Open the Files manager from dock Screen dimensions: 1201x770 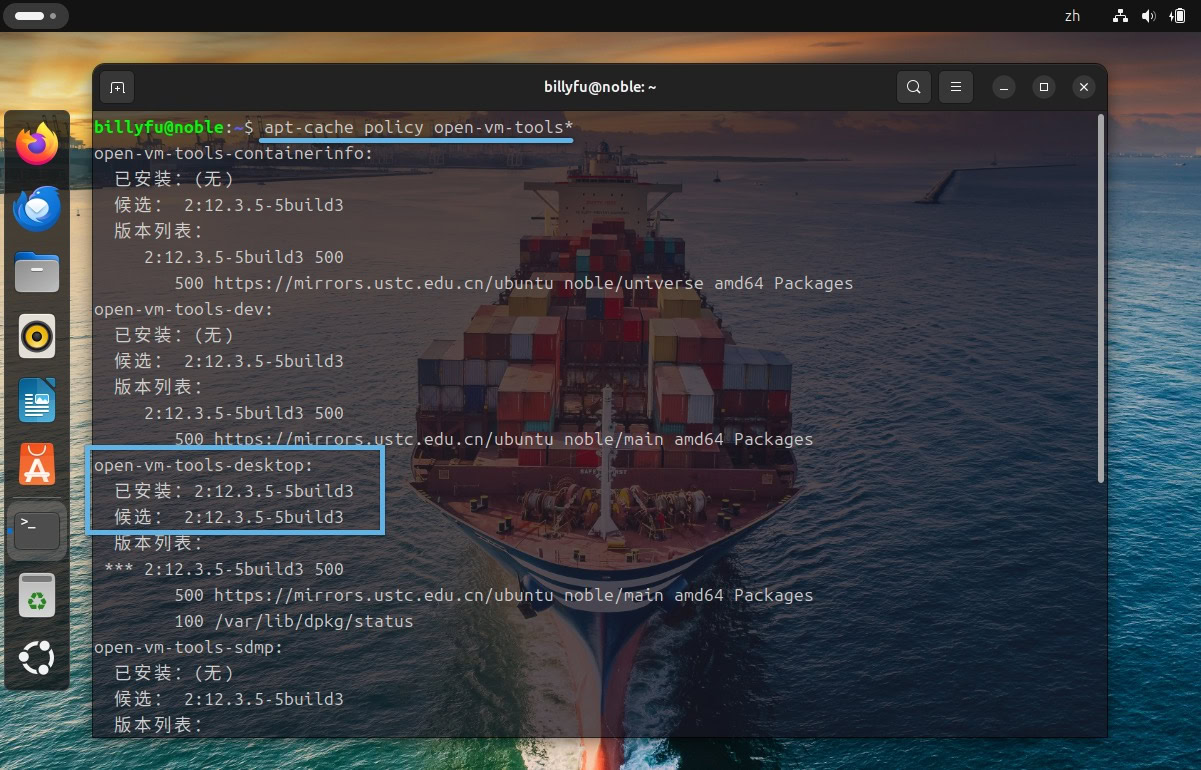36,272
